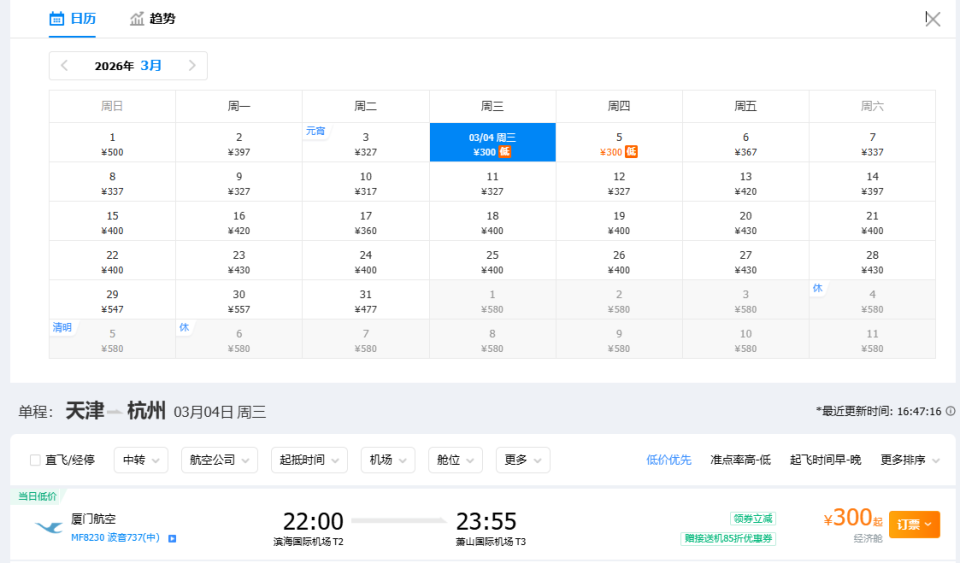Select March 2 priced ¥397
Image resolution: width=960 pixels, height=563 pixels.
click(x=239, y=143)
